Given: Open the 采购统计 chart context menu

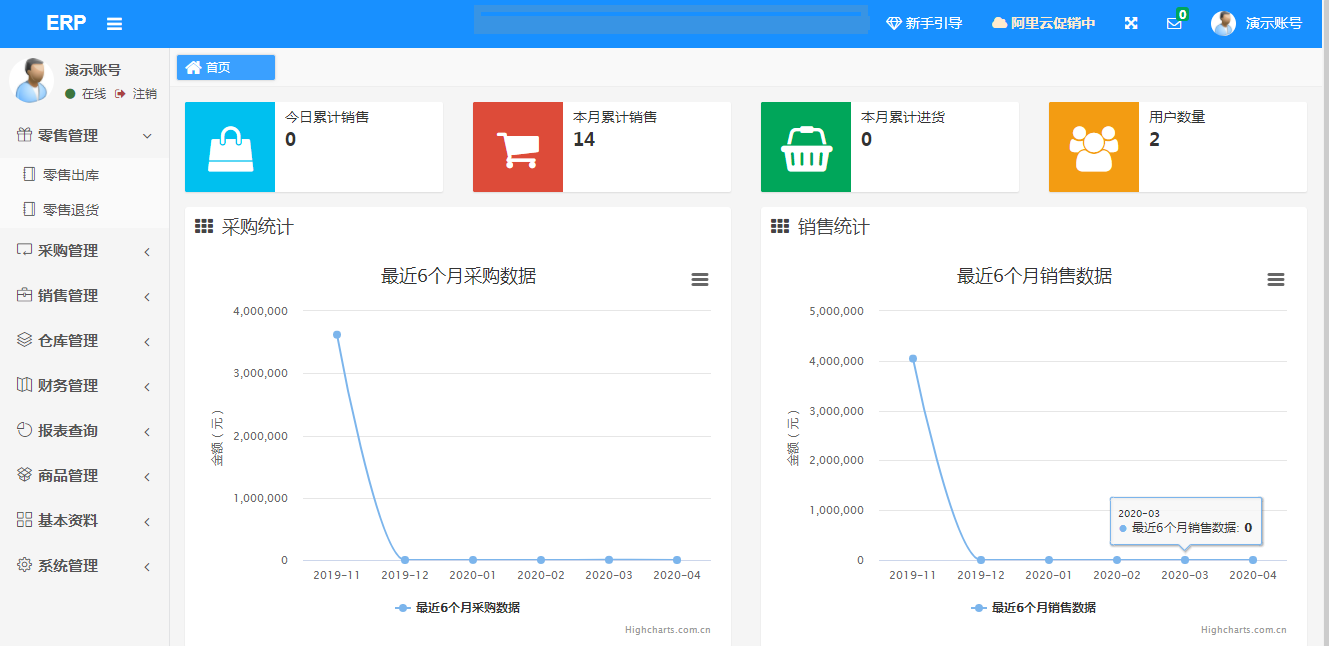Looking at the screenshot, I should (700, 280).
